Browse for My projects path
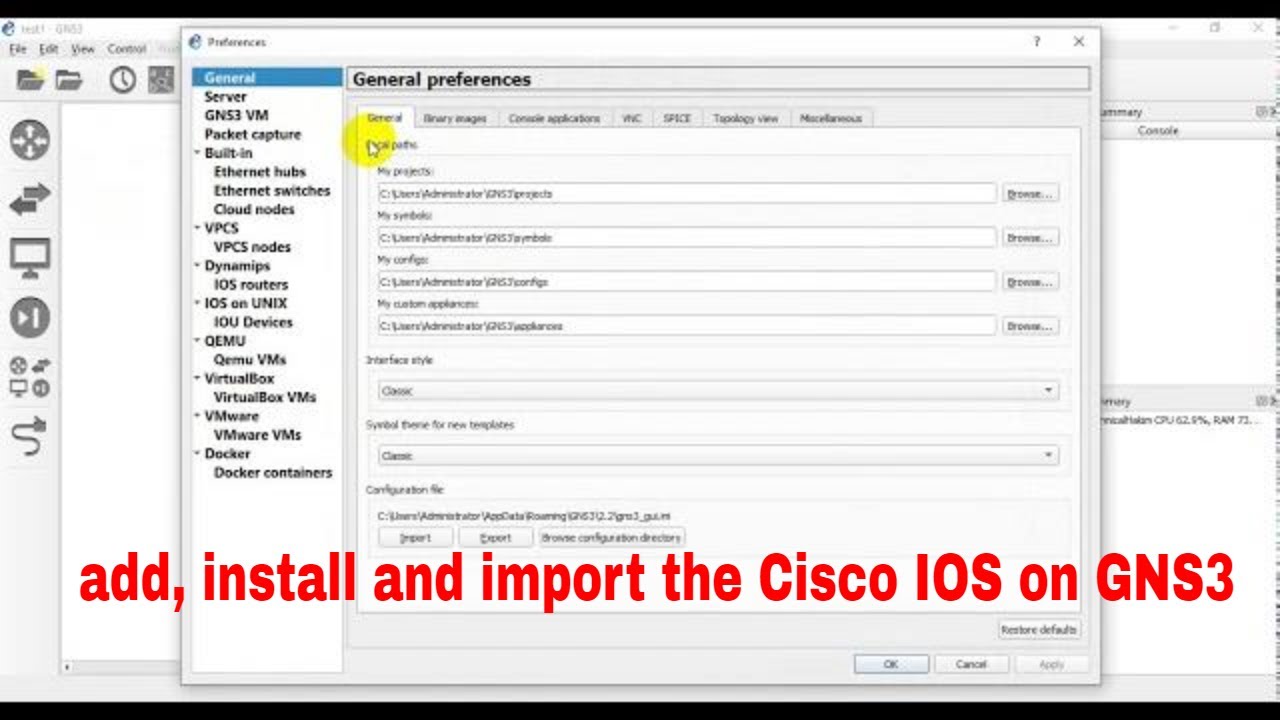This screenshot has height=720, width=1280. coord(1030,194)
